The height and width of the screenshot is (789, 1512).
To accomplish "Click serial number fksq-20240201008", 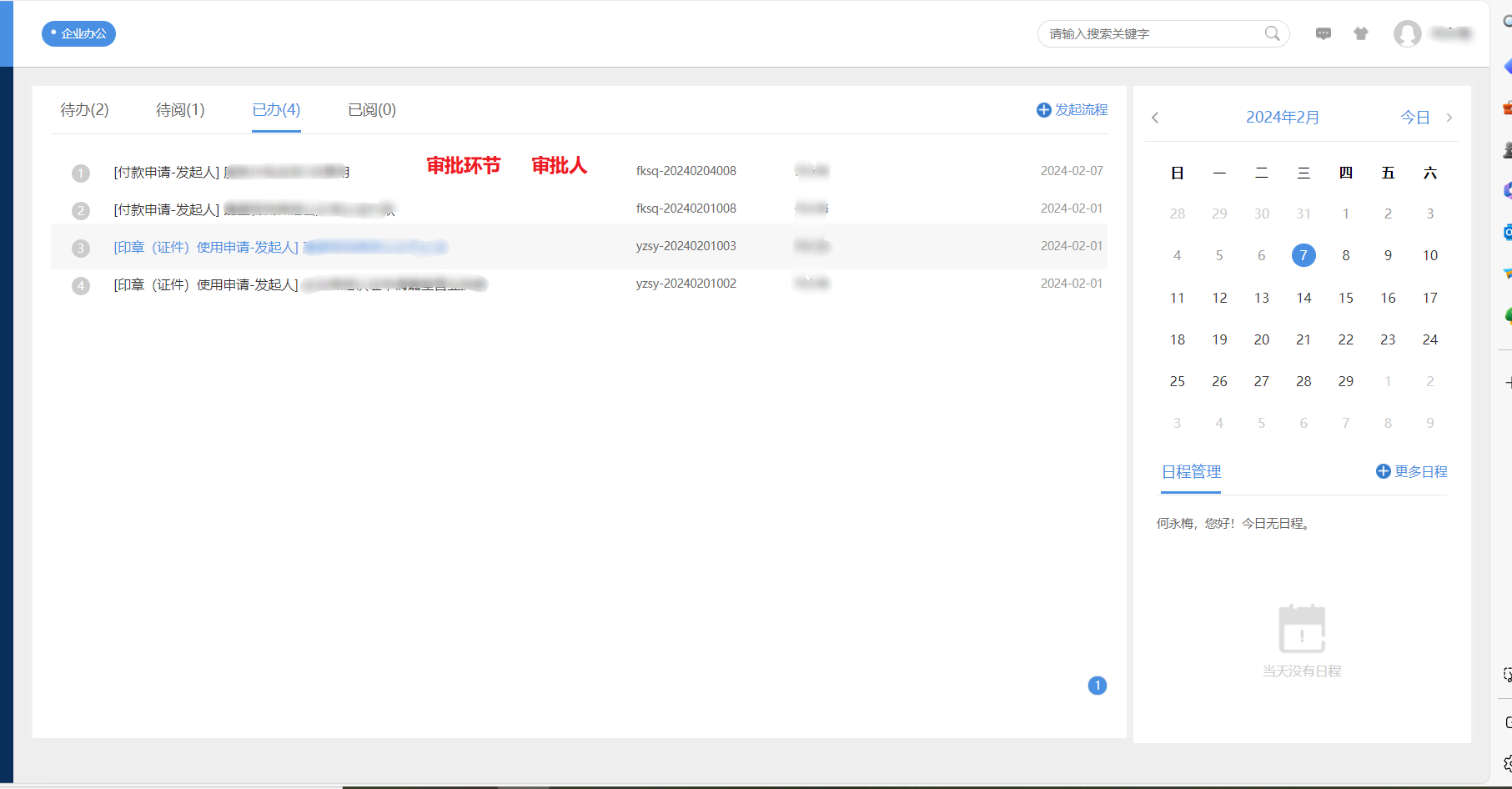I will (686, 209).
